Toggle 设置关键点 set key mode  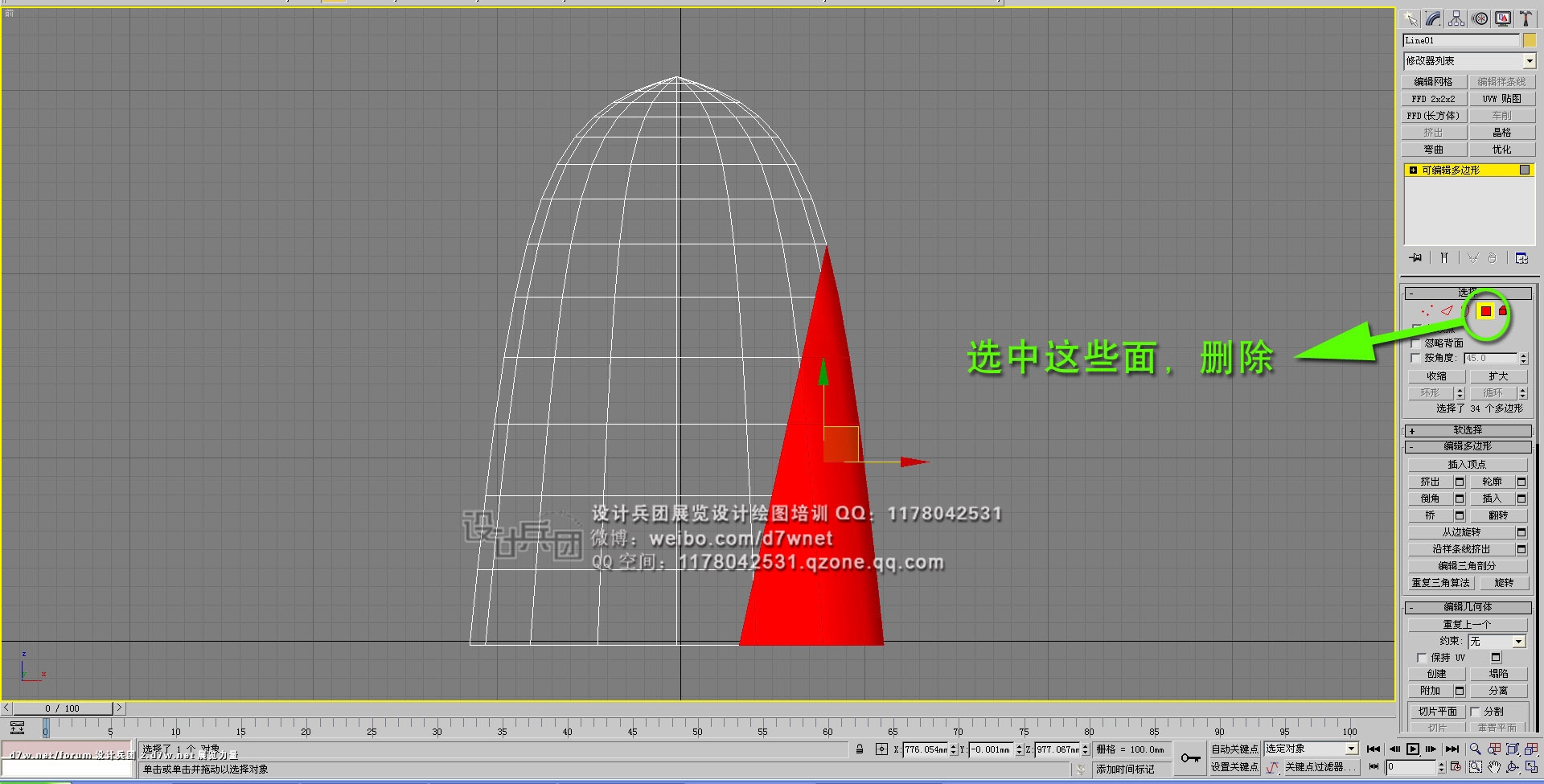click(x=1235, y=767)
